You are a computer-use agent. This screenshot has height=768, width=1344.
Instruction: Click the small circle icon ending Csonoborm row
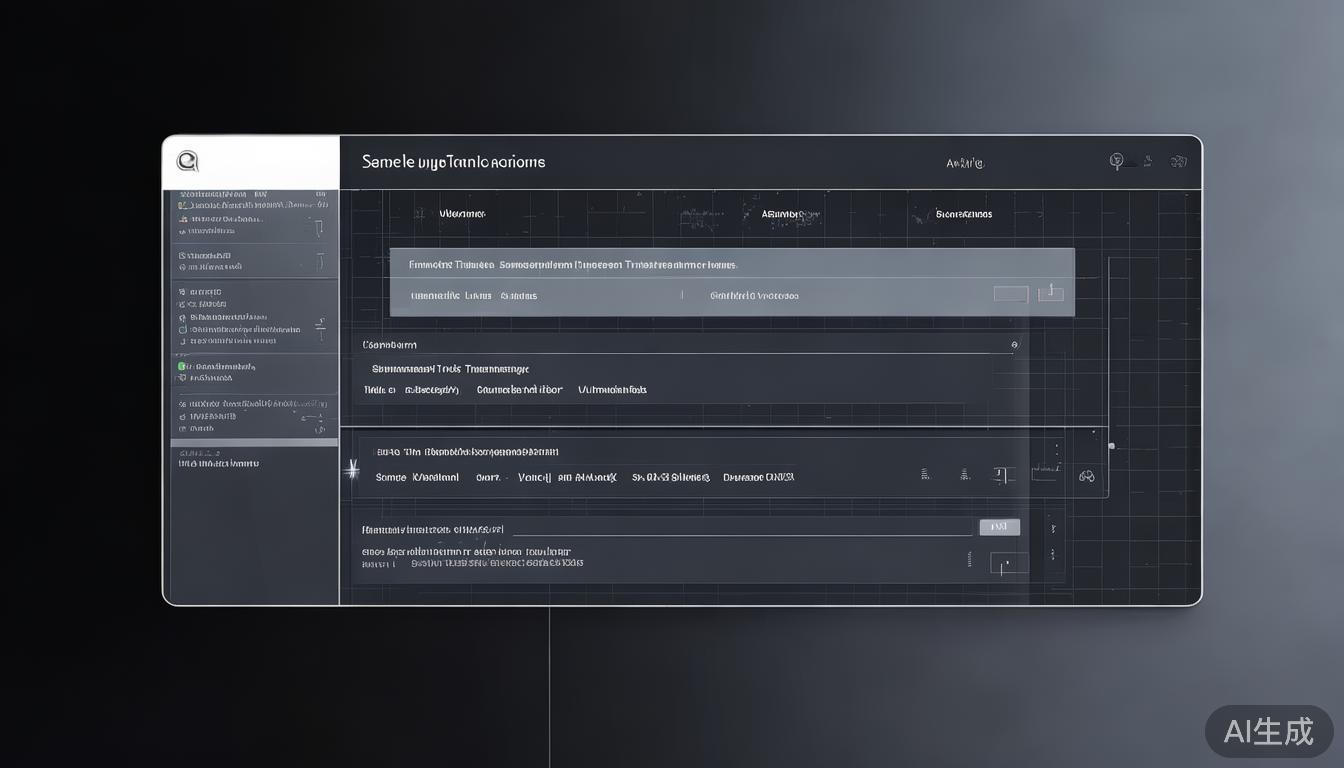tap(1014, 345)
